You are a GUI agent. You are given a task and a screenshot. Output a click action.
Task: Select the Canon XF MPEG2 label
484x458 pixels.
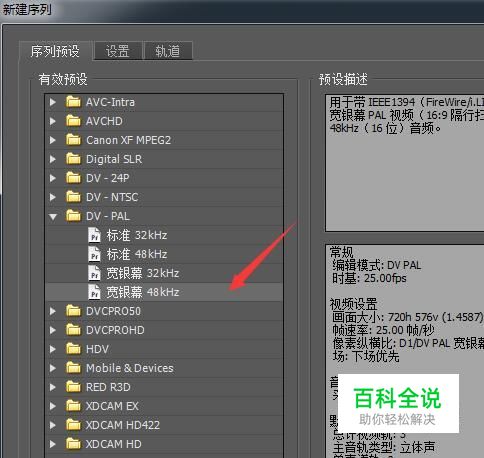tap(128, 140)
